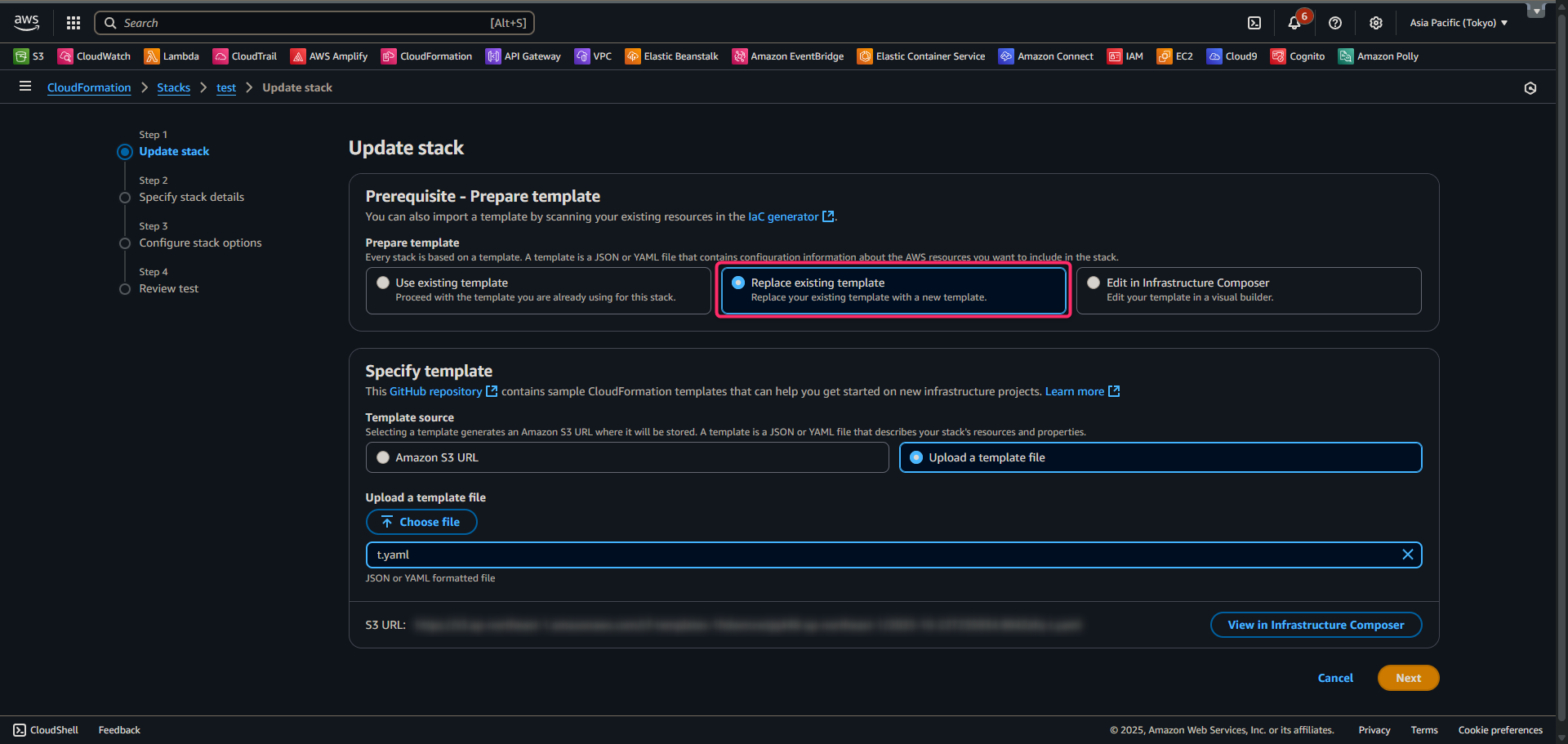Screen dimensions: 1568x744
Task: Open CloudShell in the footer
Action: [x=46, y=730]
